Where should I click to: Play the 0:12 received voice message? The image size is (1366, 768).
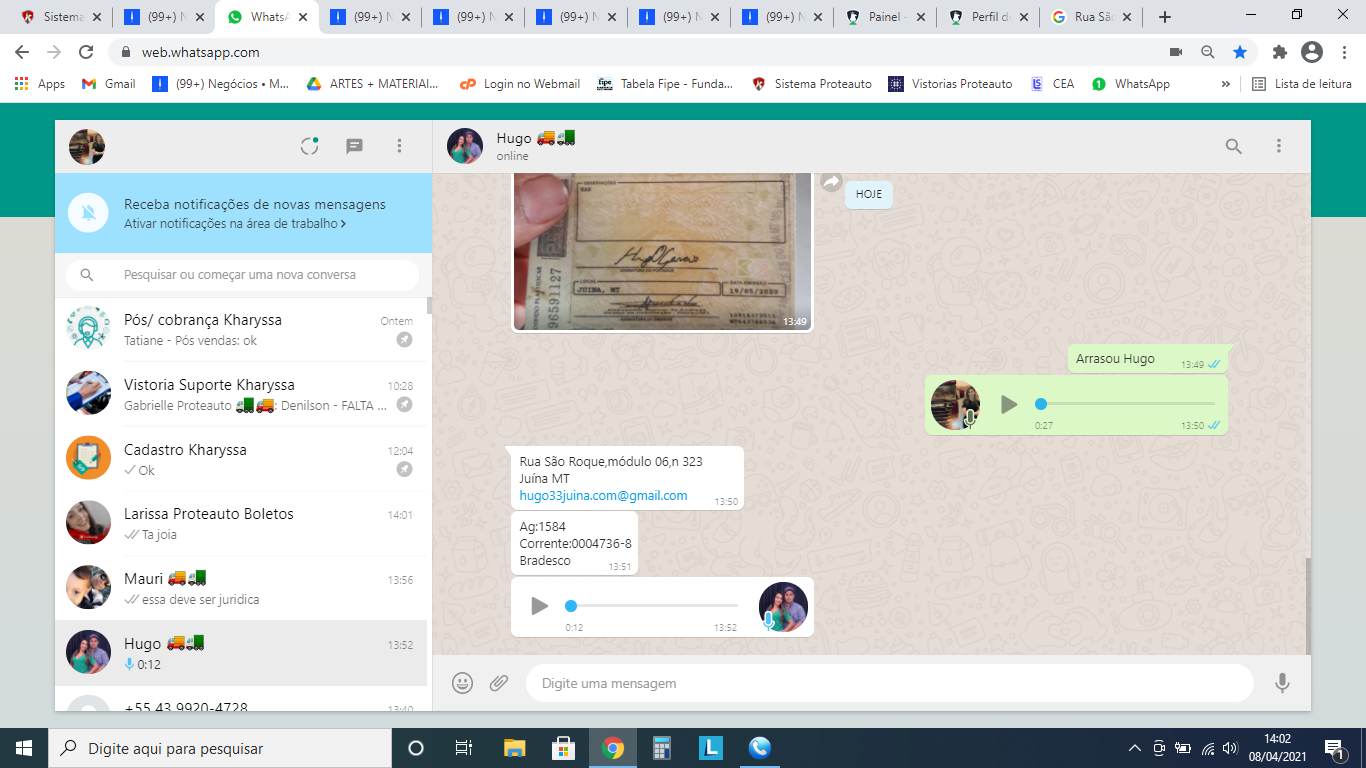pos(539,606)
